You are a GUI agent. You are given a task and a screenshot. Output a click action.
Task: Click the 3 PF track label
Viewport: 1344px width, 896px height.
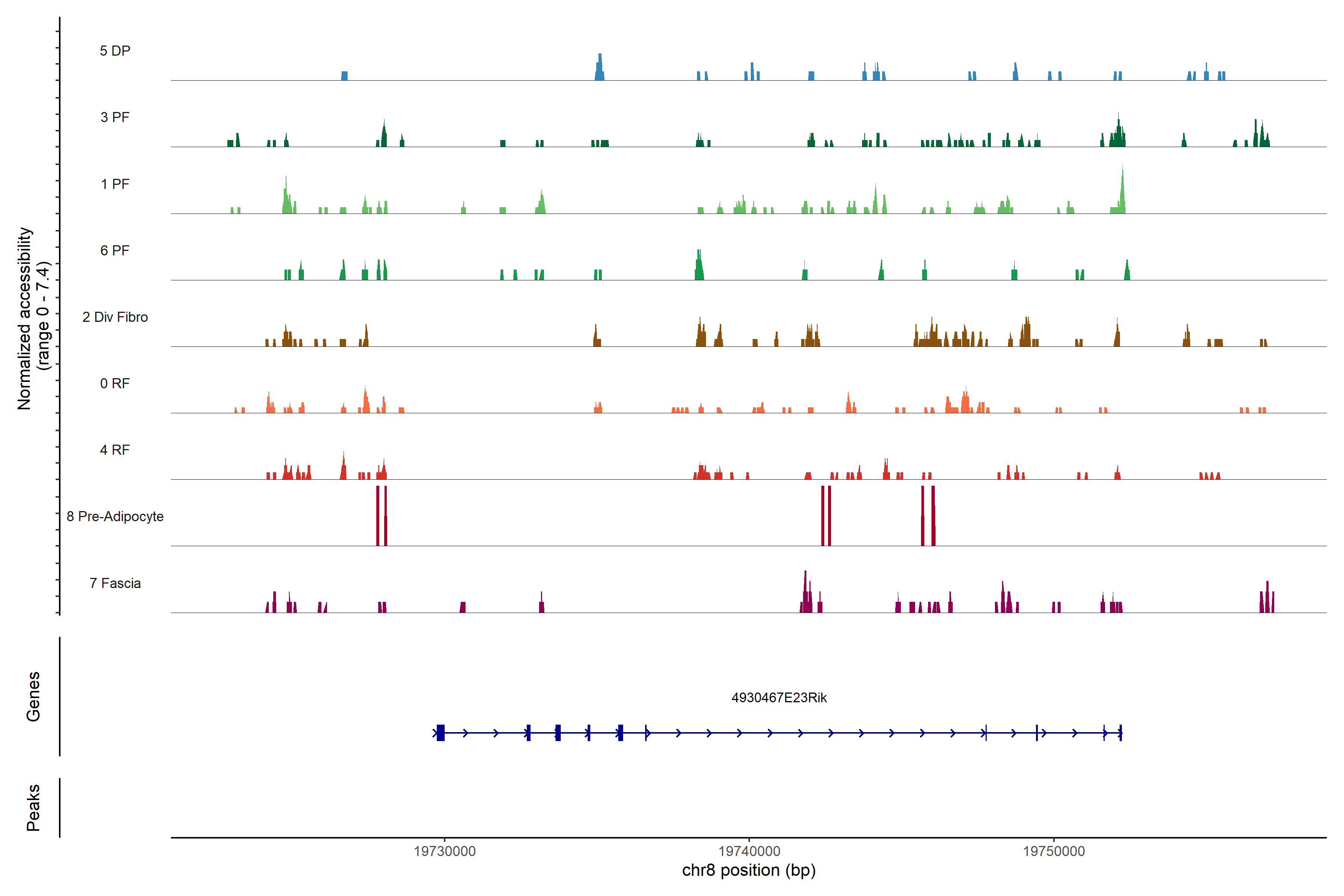[x=115, y=118]
